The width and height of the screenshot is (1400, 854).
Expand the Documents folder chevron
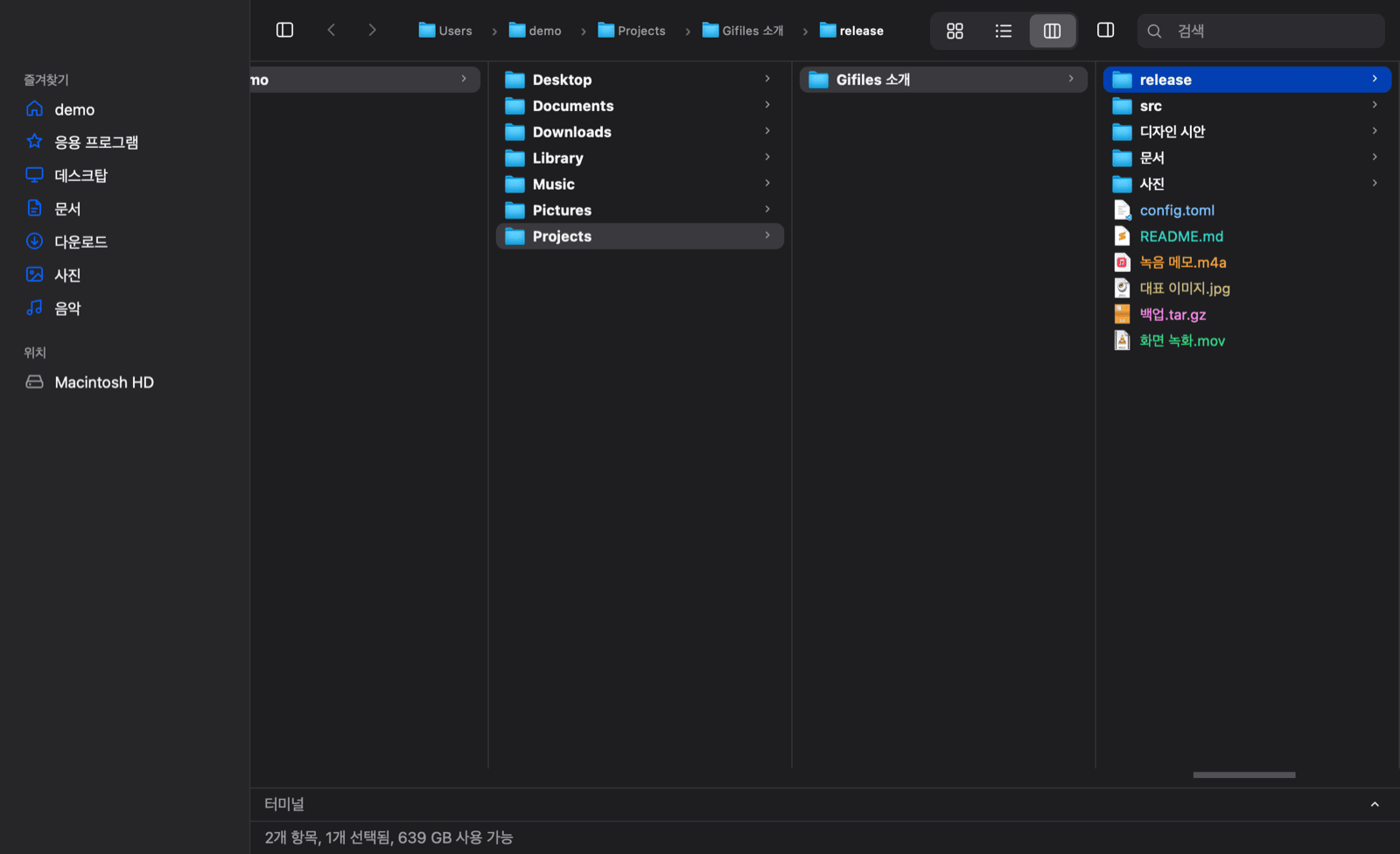(767, 105)
